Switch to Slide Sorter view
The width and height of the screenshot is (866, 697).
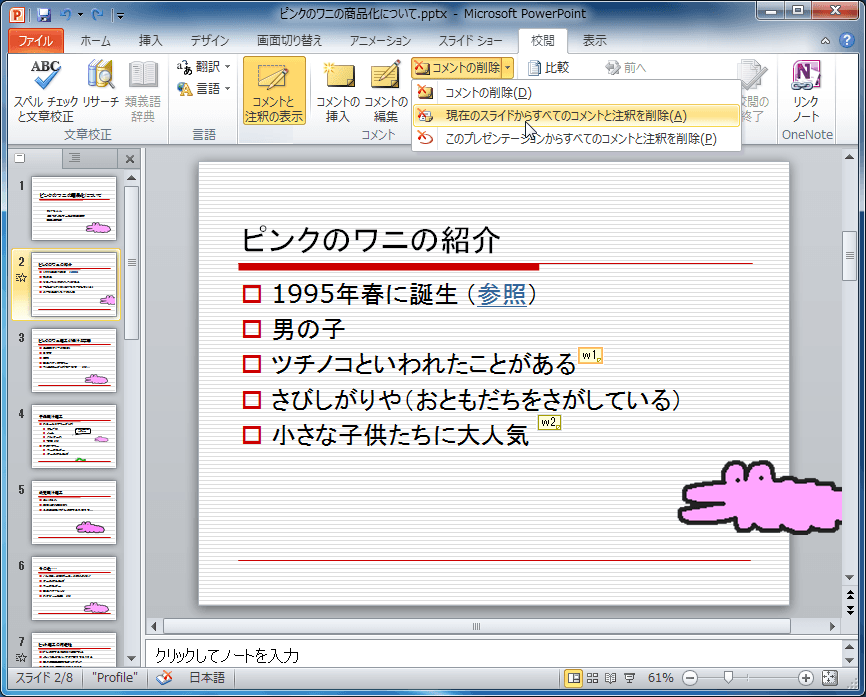pyautogui.click(x=592, y=678)
